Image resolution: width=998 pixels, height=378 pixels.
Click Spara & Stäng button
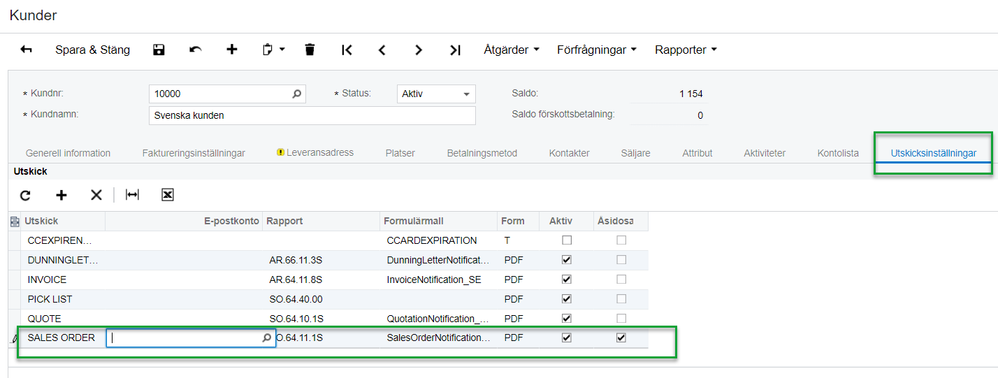[x=93, y=50]
